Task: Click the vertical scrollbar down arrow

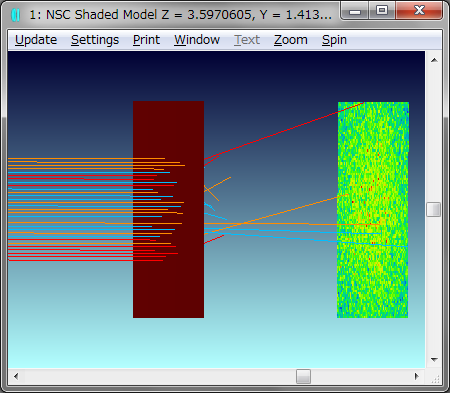Action: (434, 360)
